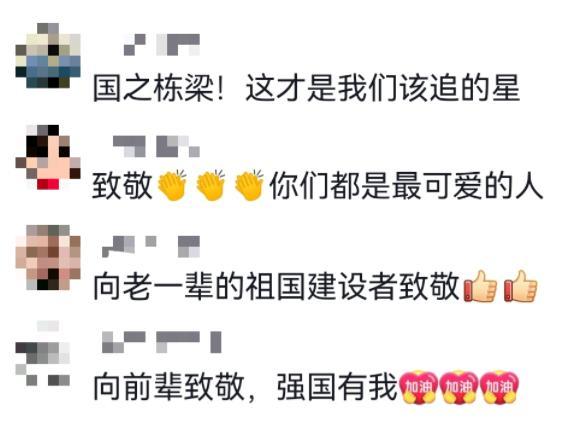Tap the first commenter's blurred username

point(162,45)
